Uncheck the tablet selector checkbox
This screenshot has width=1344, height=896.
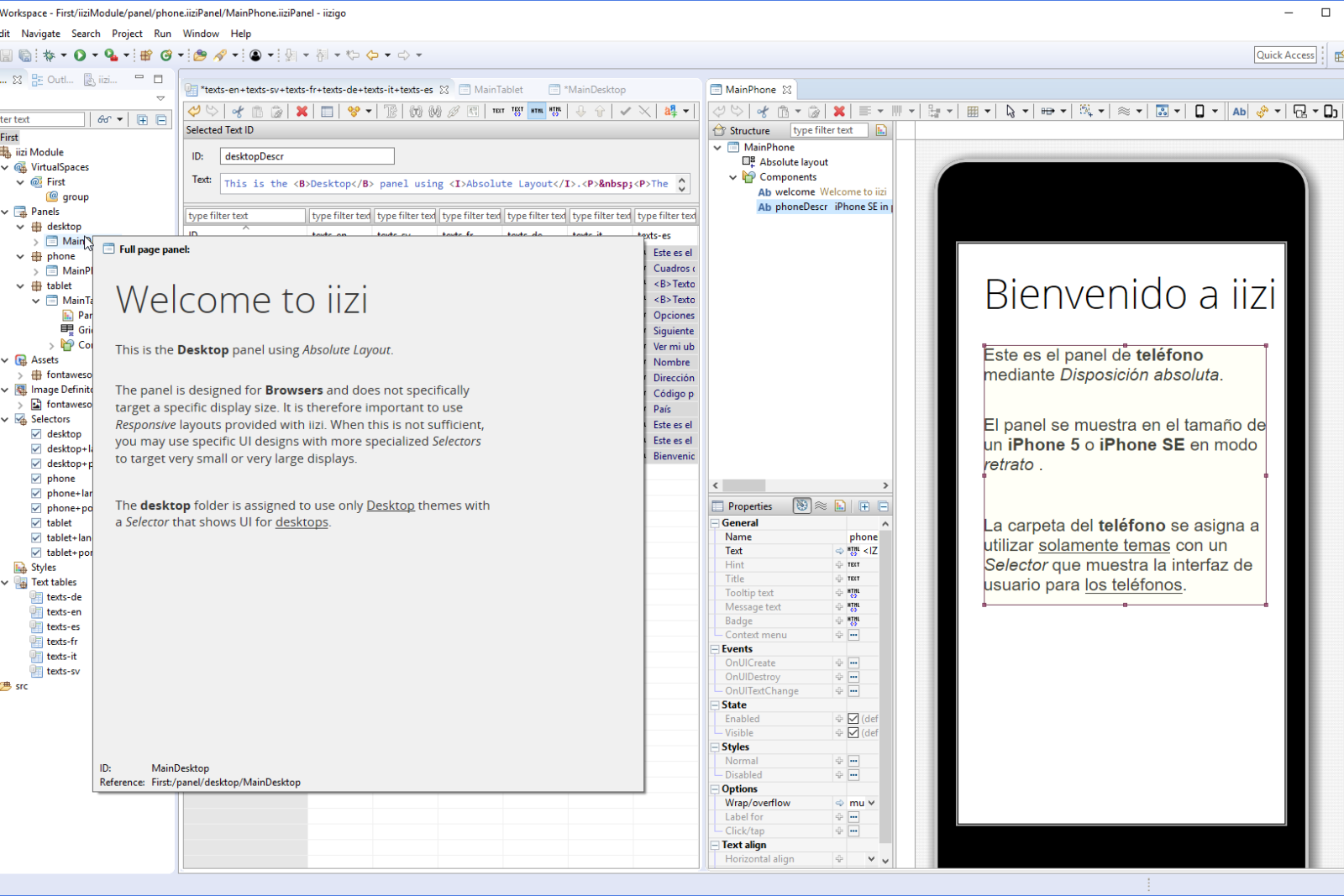tap(36, 523)
